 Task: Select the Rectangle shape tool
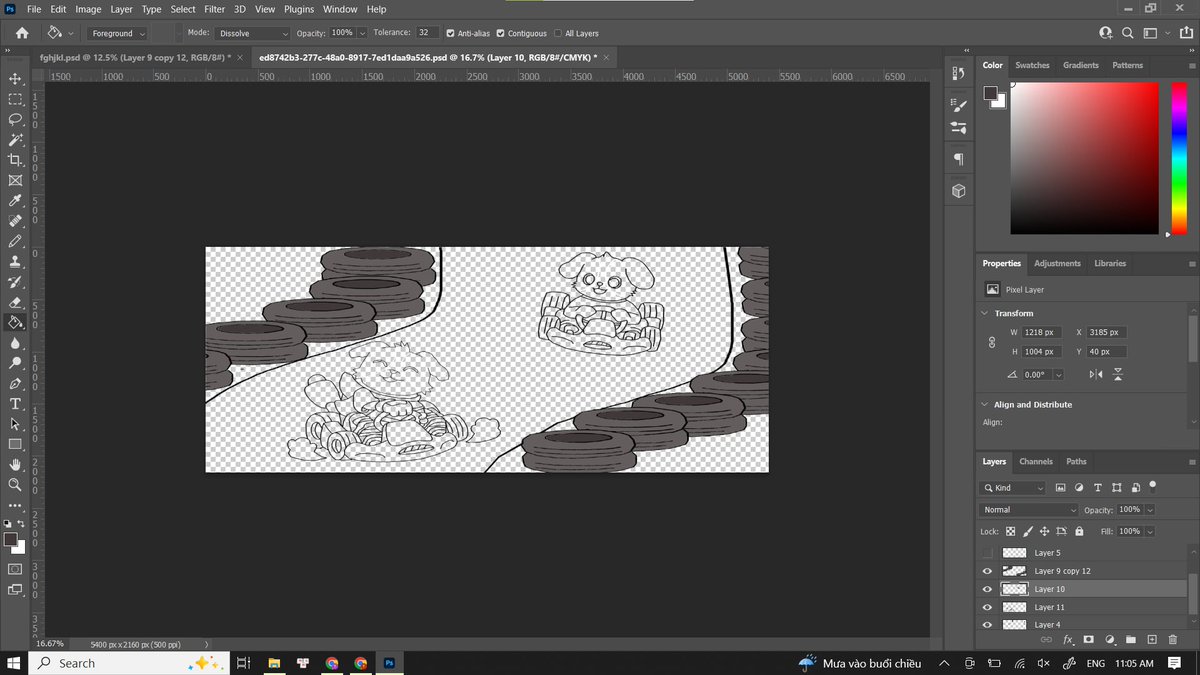15,444
